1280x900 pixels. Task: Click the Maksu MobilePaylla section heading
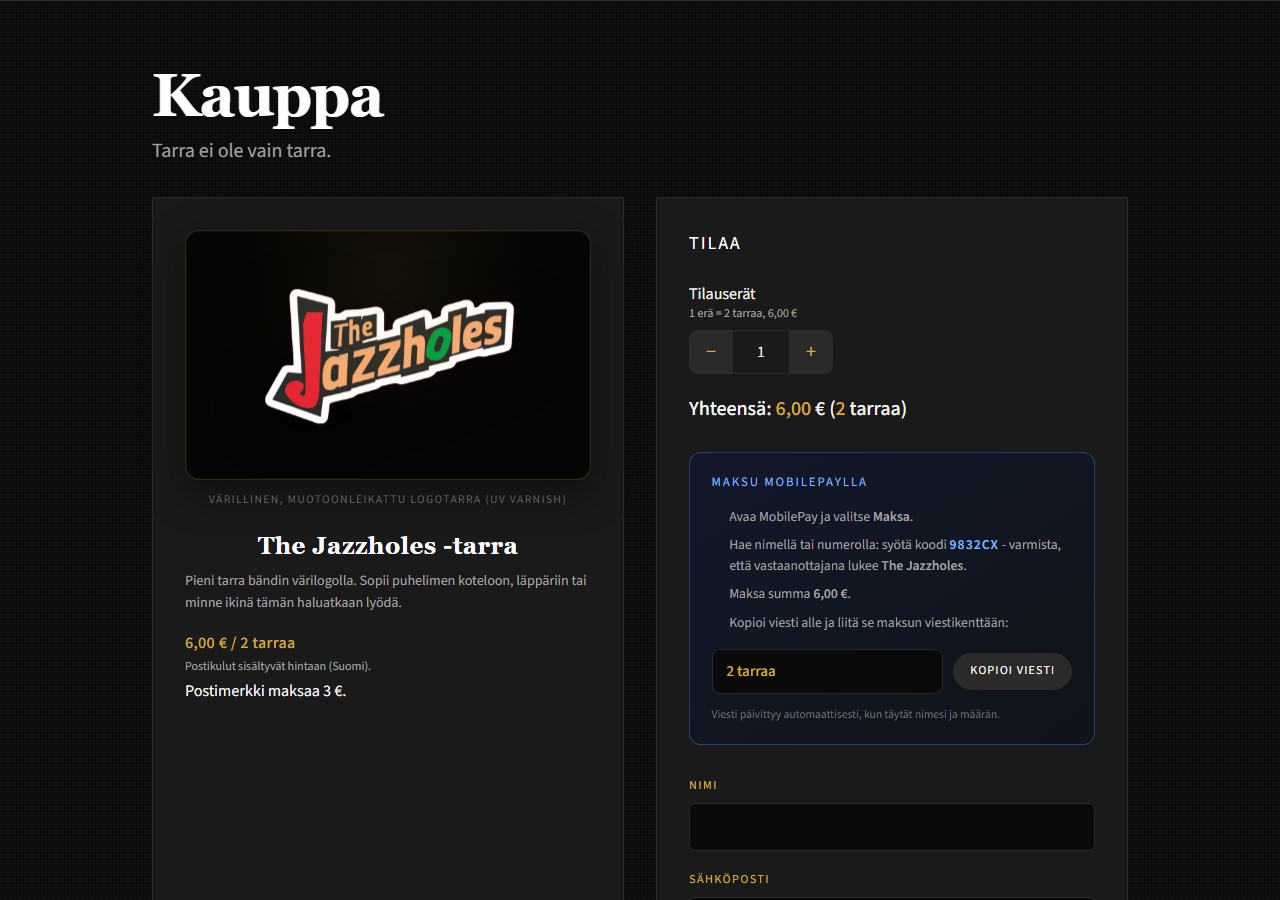coord(789,482)
